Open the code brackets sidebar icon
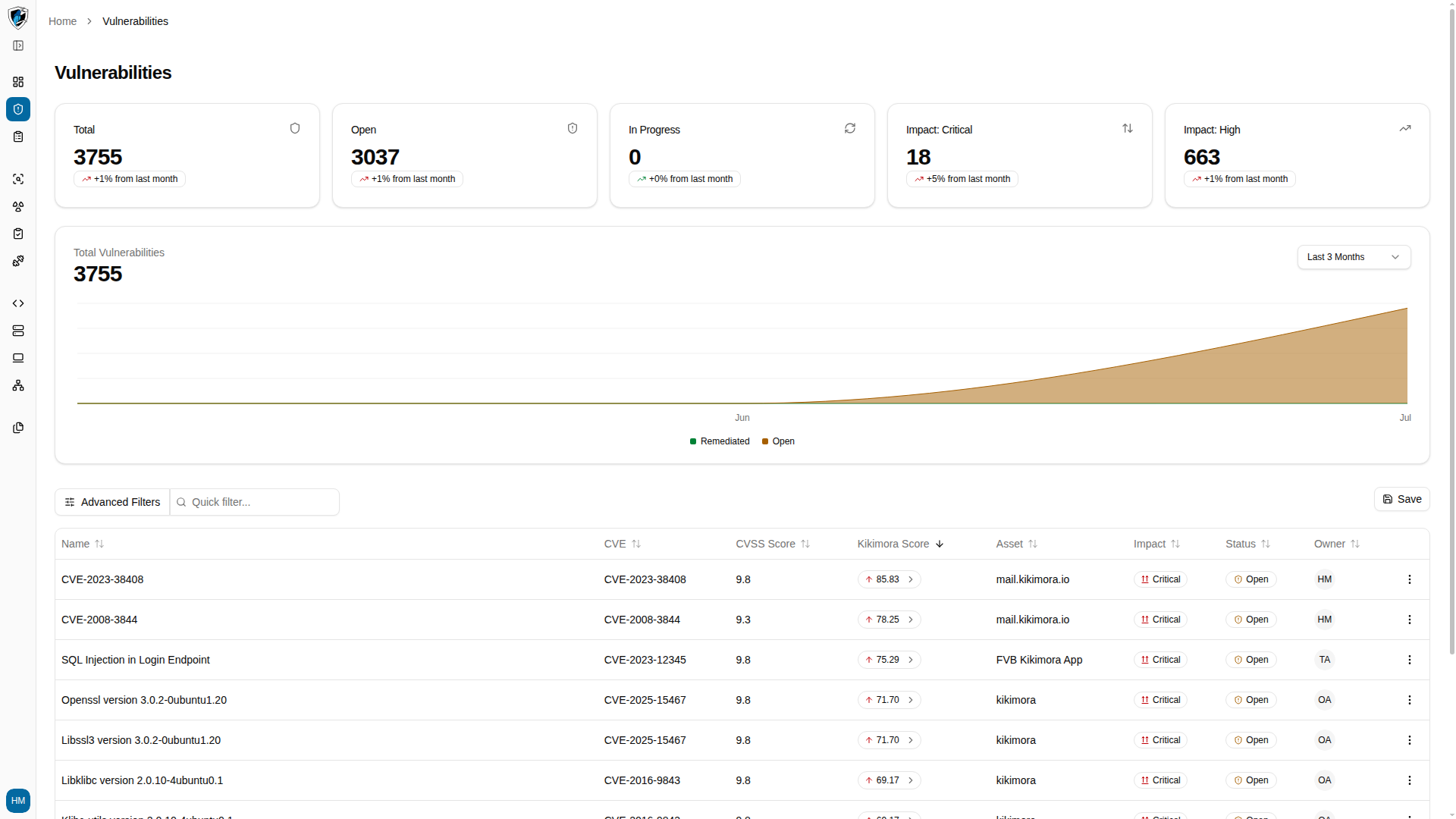Image resolution: width=1456 pixels, height=819 pixels. point(18,303)
